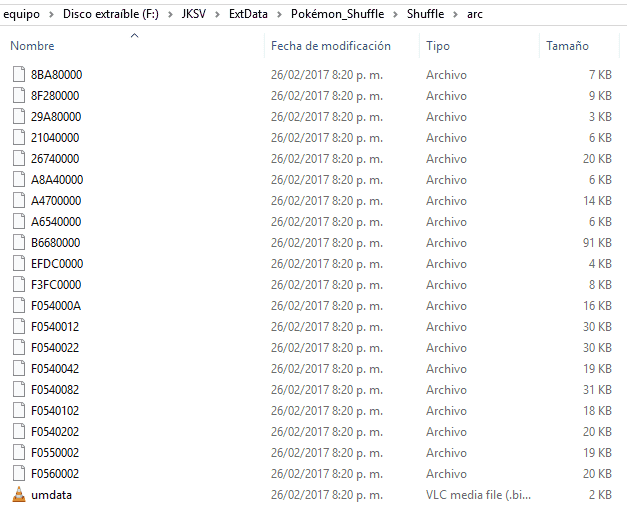This screenshot has height=515, width=627.
Task: Select the file icon of 8F280000
Action: pos(19,96)
